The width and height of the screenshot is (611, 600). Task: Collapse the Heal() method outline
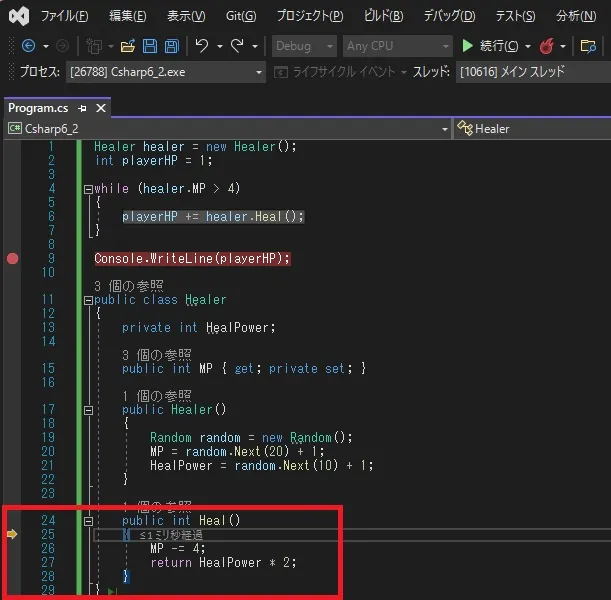point(87,520)
